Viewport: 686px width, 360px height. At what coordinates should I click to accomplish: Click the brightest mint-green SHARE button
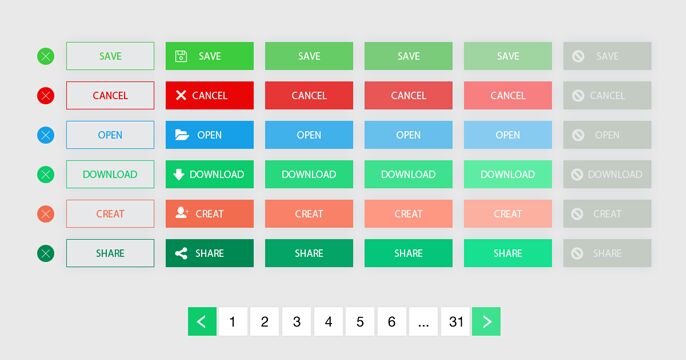click(508, 253)
